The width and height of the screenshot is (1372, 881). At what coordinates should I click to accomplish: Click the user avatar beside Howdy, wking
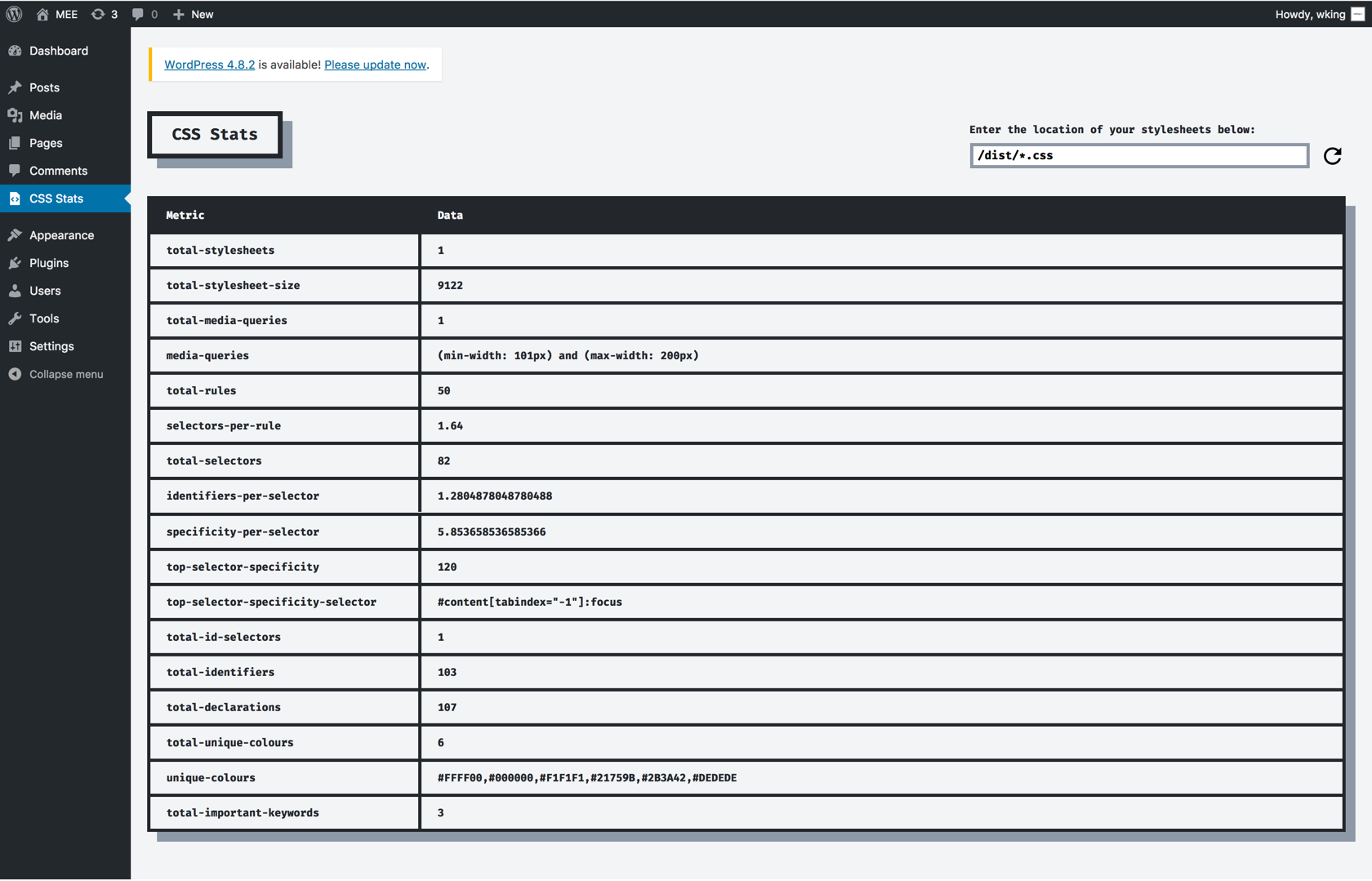(1357, 14)
